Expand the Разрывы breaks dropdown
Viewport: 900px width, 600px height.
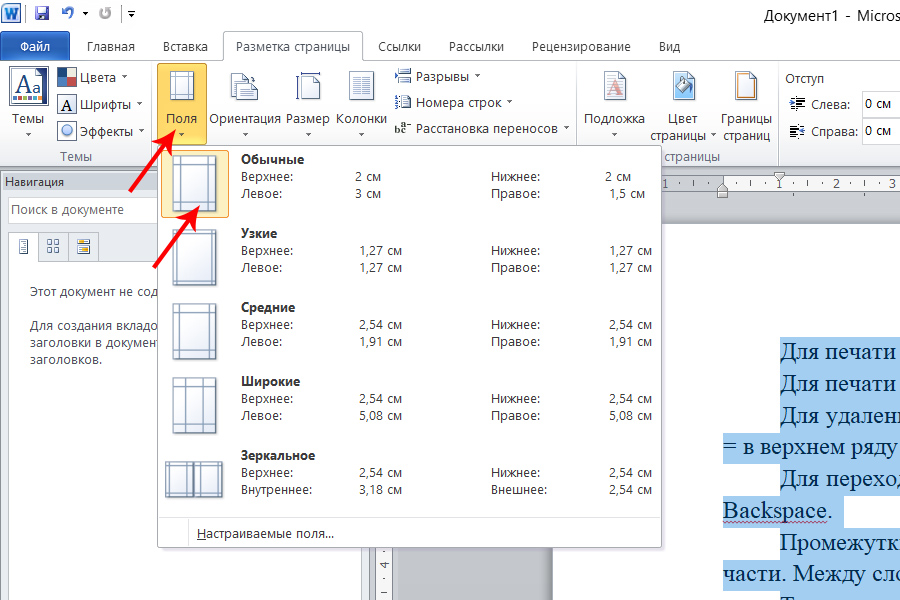438,76
